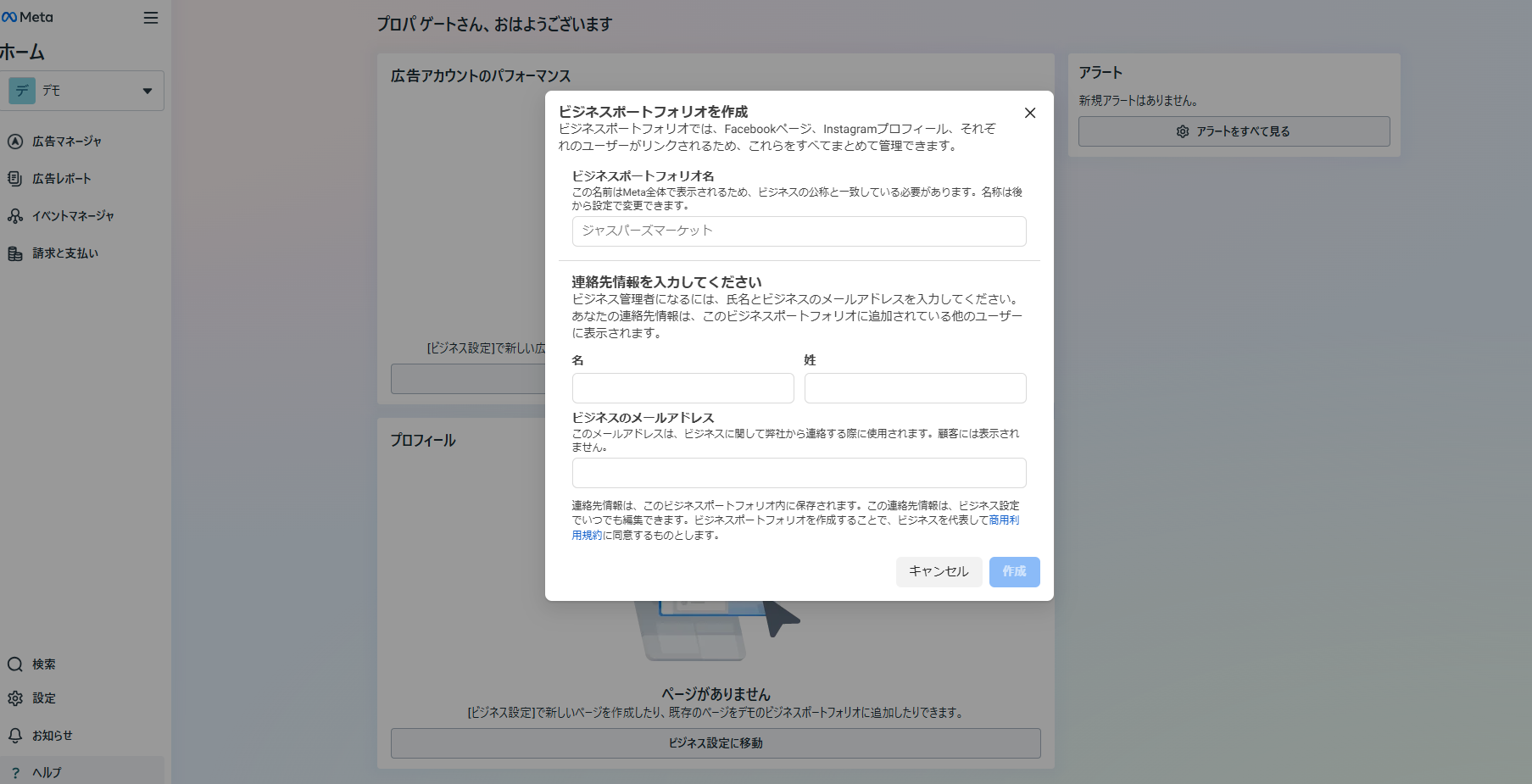The width and height of the screenshot is (1532, 784).
Task: Click the 姓 last name field
Action: click(916, 388)
